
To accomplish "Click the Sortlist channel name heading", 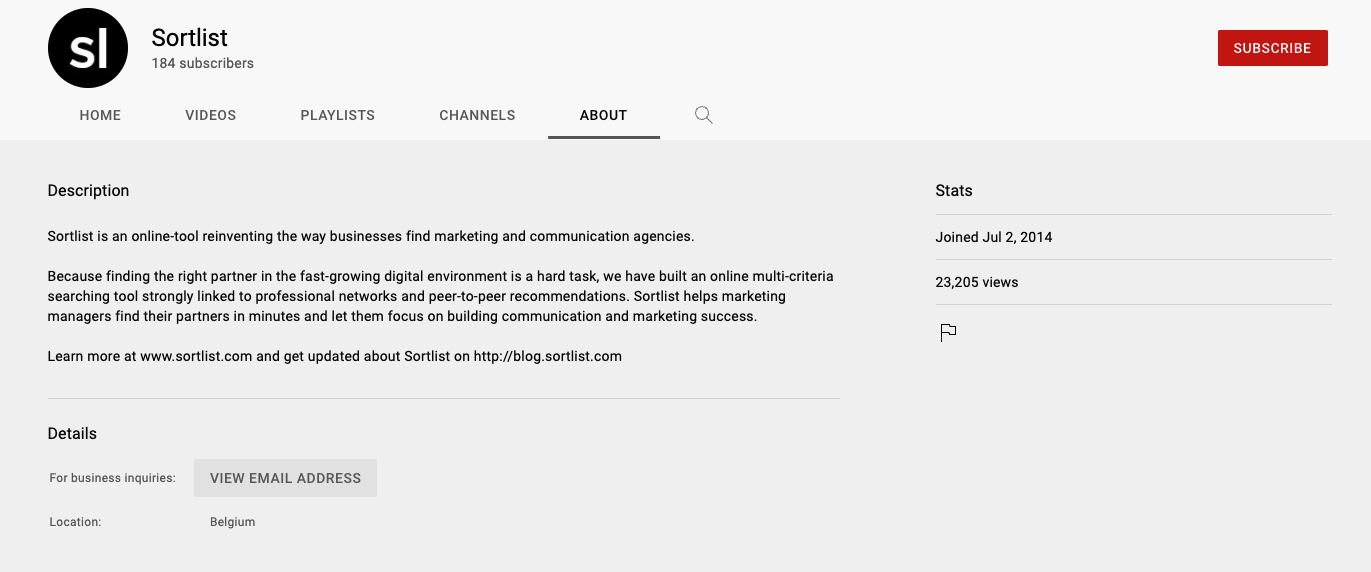I will coord(190,38).
